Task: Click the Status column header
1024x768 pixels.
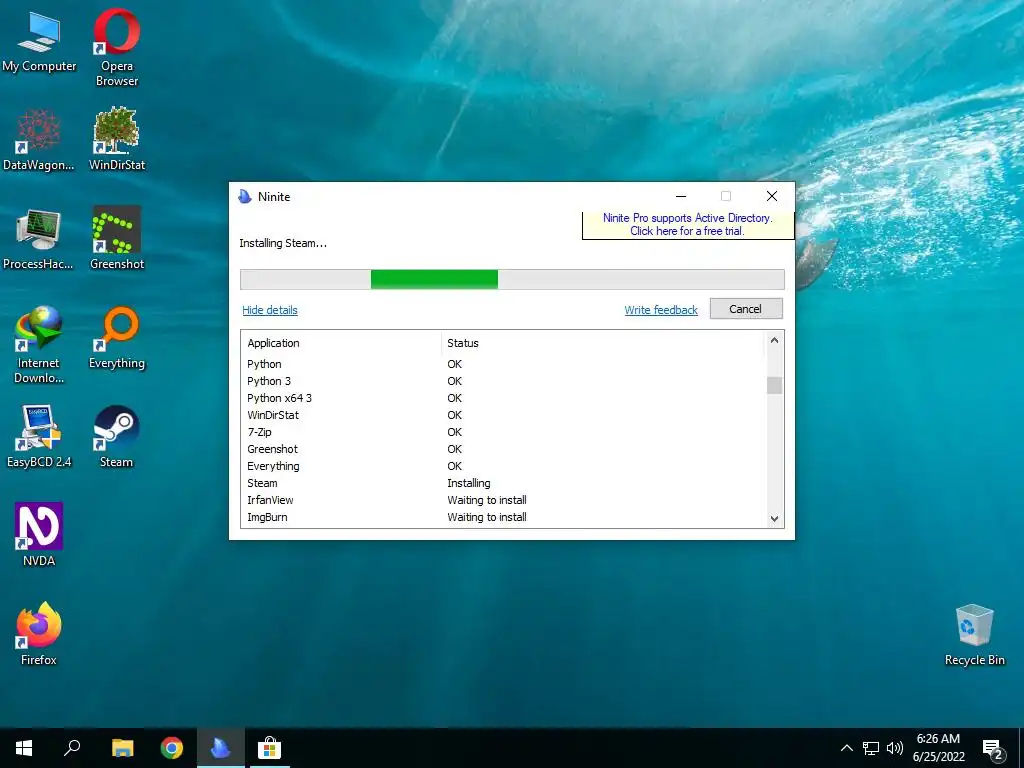Action: (x=601, y=343)
